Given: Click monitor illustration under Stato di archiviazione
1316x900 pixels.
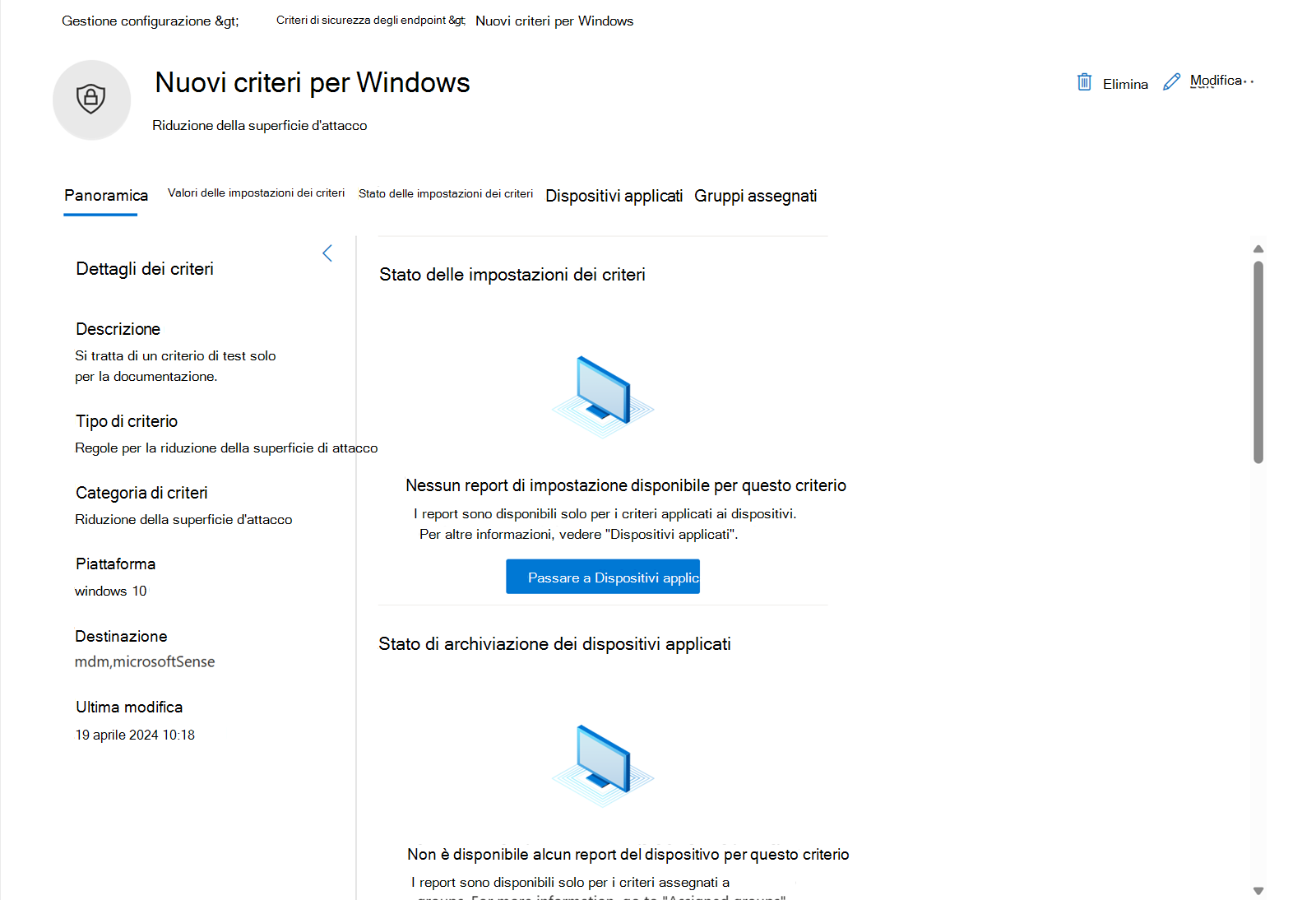Looking at the screenshot, I should click(x=603, y=765).
